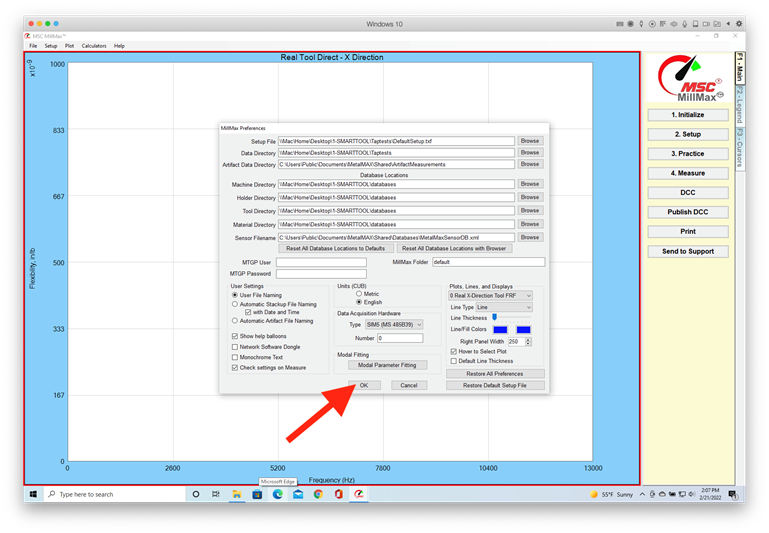The width and height of the screenshot is (769, 533).
Task: Open the Line Type dropdown
Action: click(x=504, y=307)
